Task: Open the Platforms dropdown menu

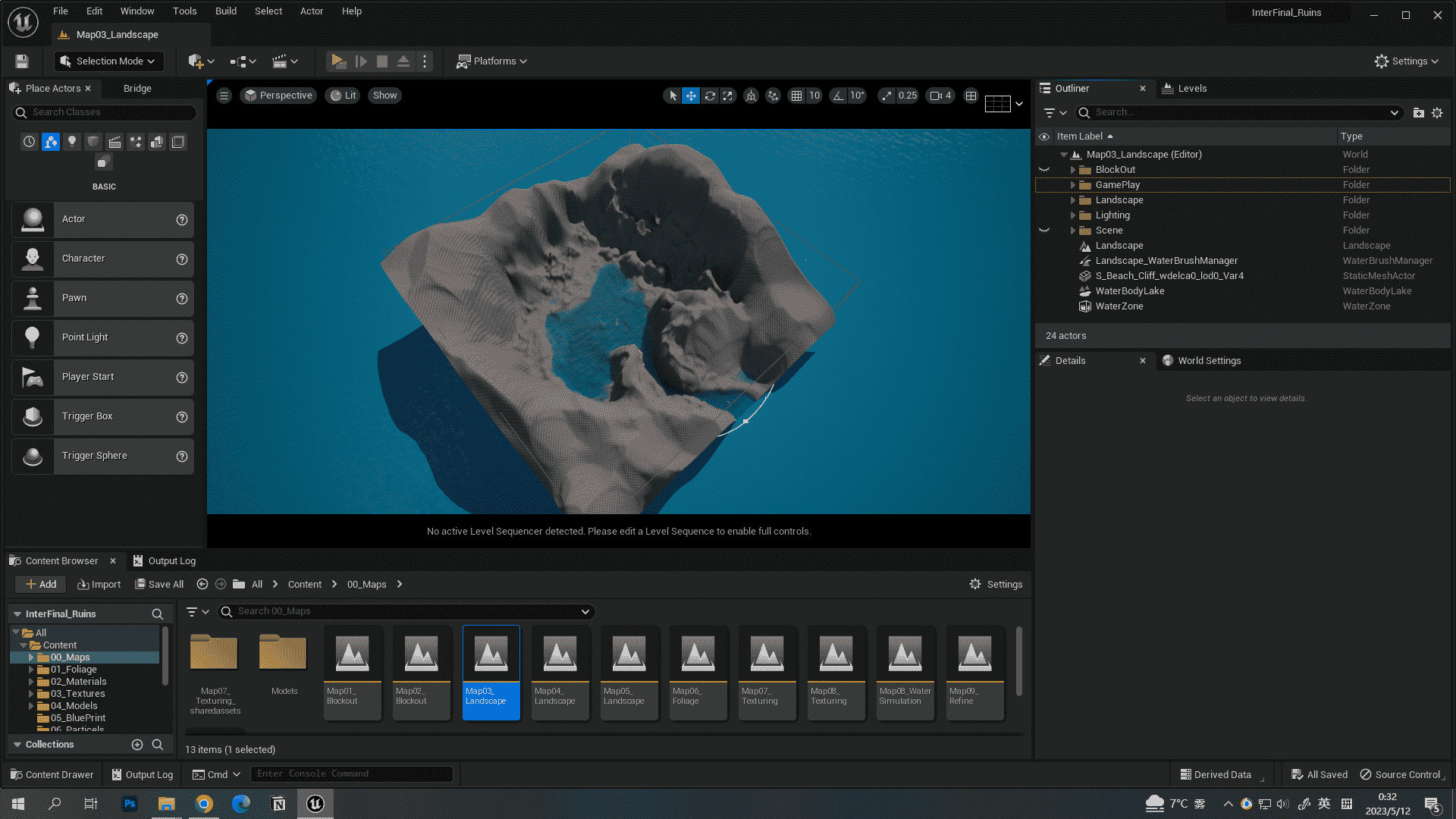Action: tap(494, 61)
